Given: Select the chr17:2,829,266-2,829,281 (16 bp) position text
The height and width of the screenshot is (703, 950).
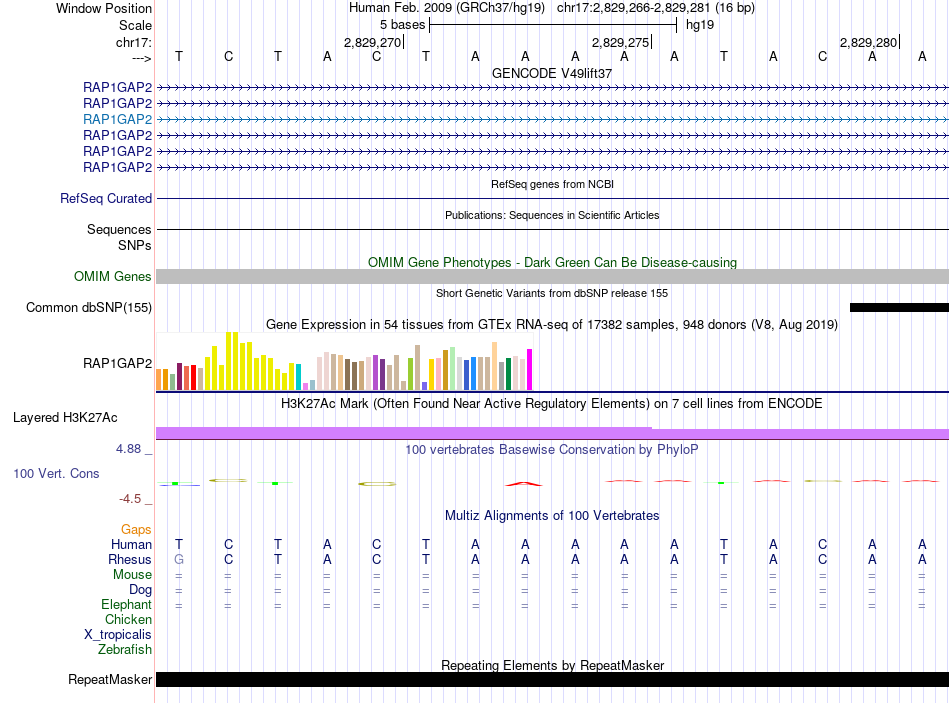Looking at the screenshot, I should coord(656,8).
